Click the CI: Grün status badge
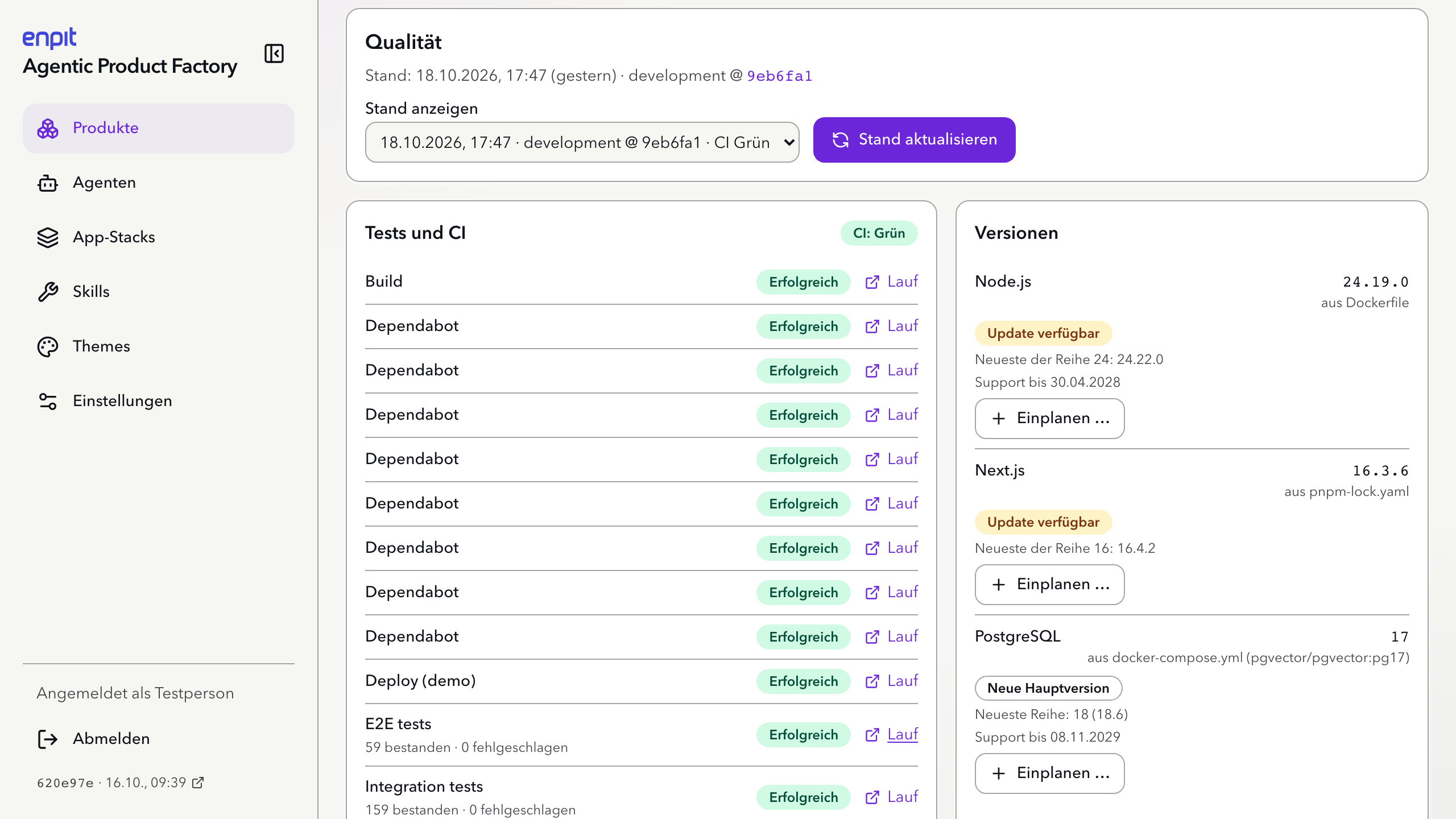Viewport: 1456px width, 819px height. [879, 233]
